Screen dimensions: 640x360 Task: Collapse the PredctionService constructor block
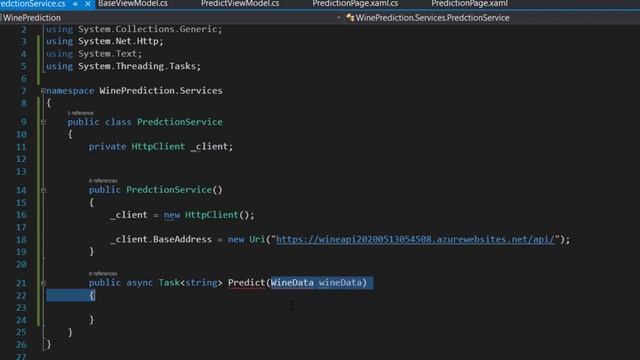click(x=43, y=190)
